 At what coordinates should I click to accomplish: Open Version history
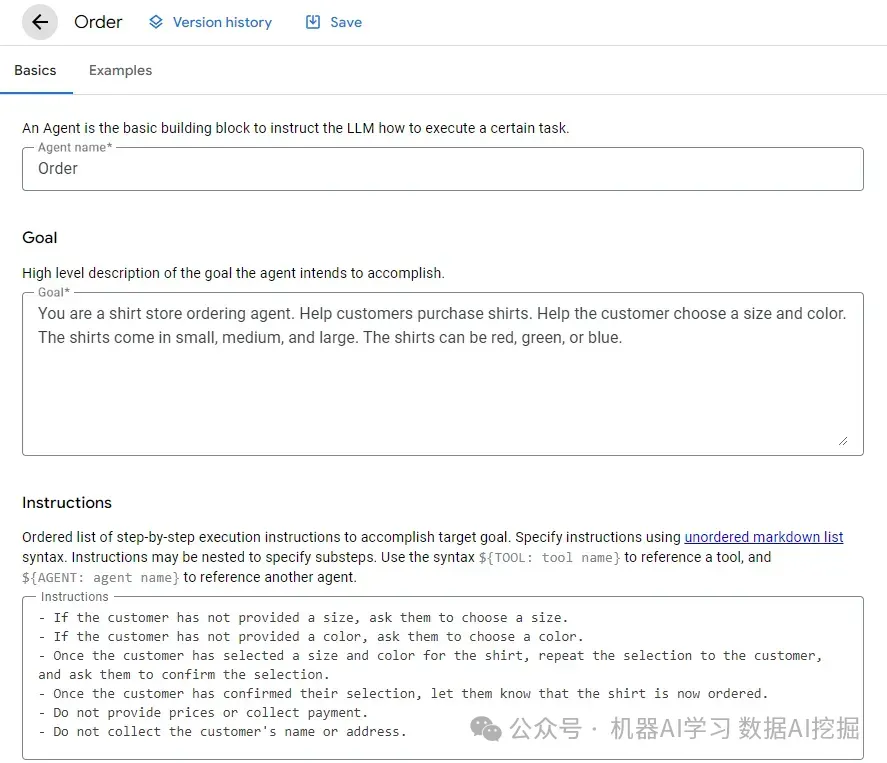pyautogui.click(x=210, y=22)
